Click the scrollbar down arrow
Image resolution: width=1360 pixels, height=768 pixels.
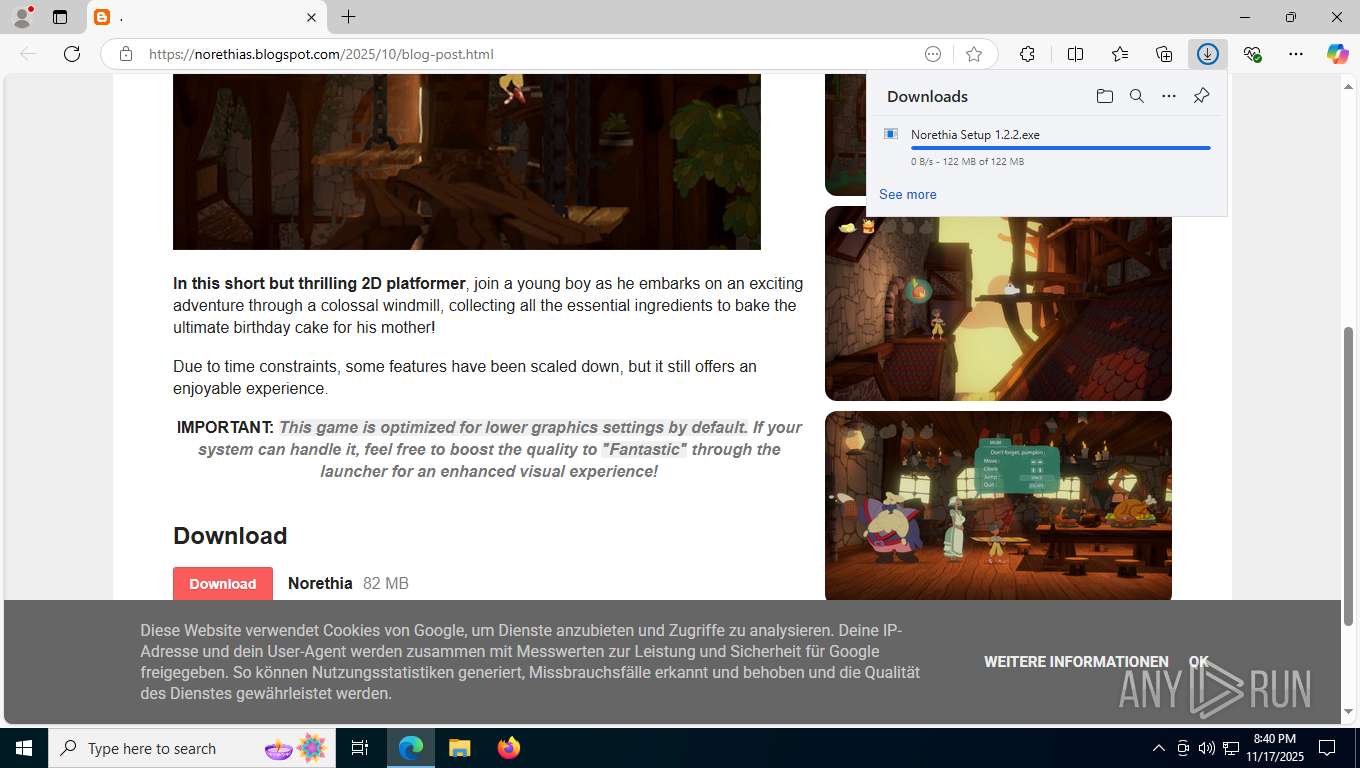tap(1348, 712)
